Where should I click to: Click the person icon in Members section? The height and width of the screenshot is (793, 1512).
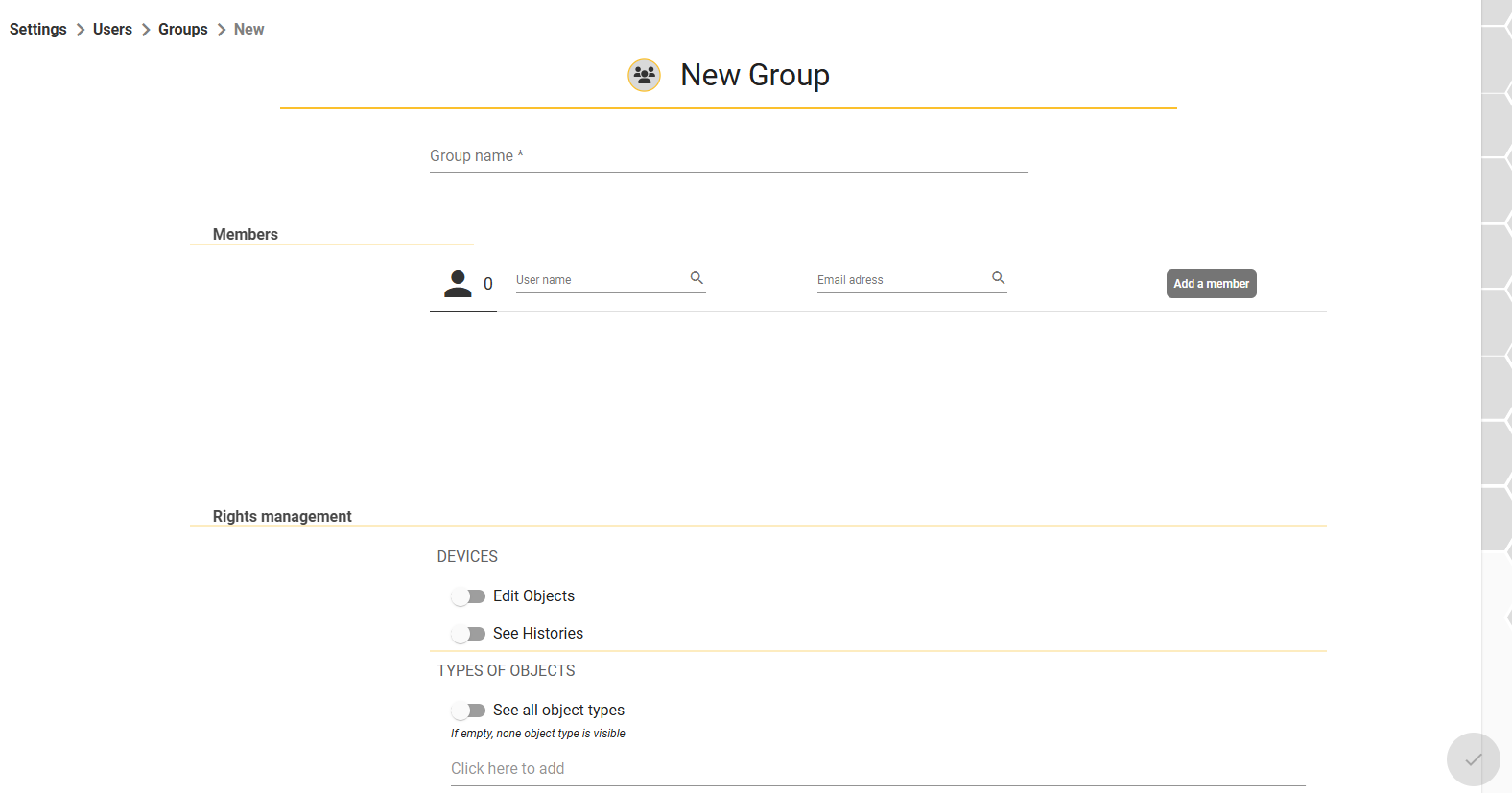[458, 284]
